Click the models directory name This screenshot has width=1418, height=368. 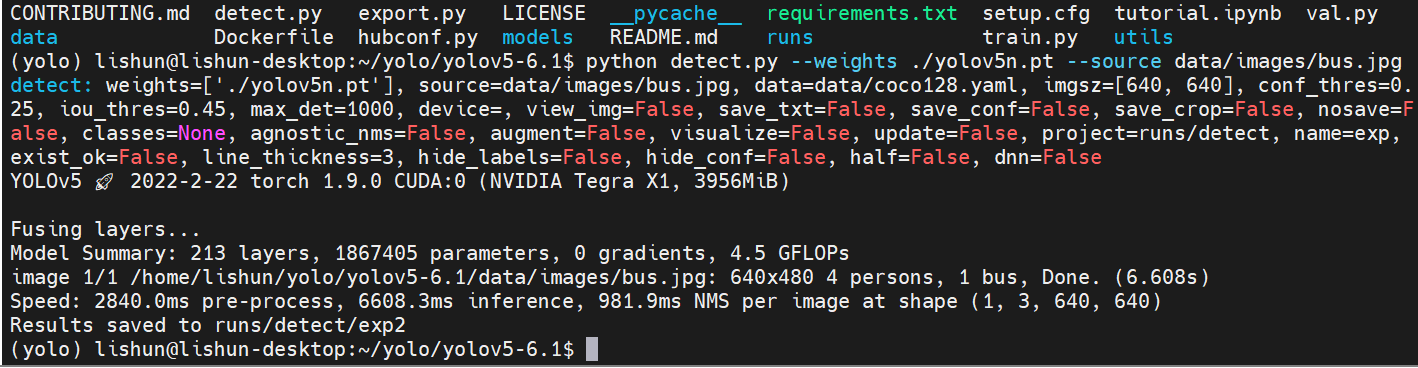[x=538, y=38]
